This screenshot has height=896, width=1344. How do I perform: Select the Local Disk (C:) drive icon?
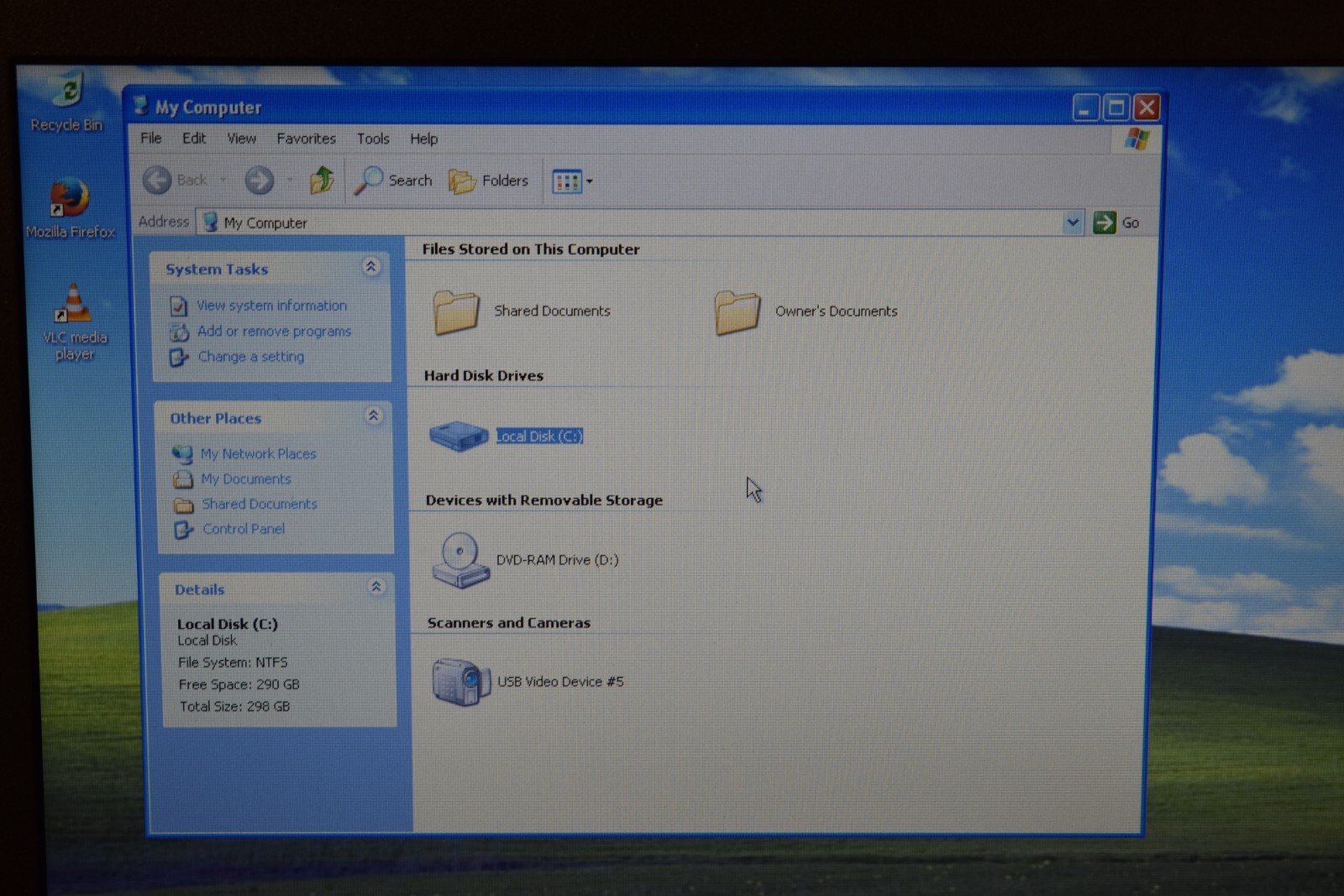tap(459, 436)
